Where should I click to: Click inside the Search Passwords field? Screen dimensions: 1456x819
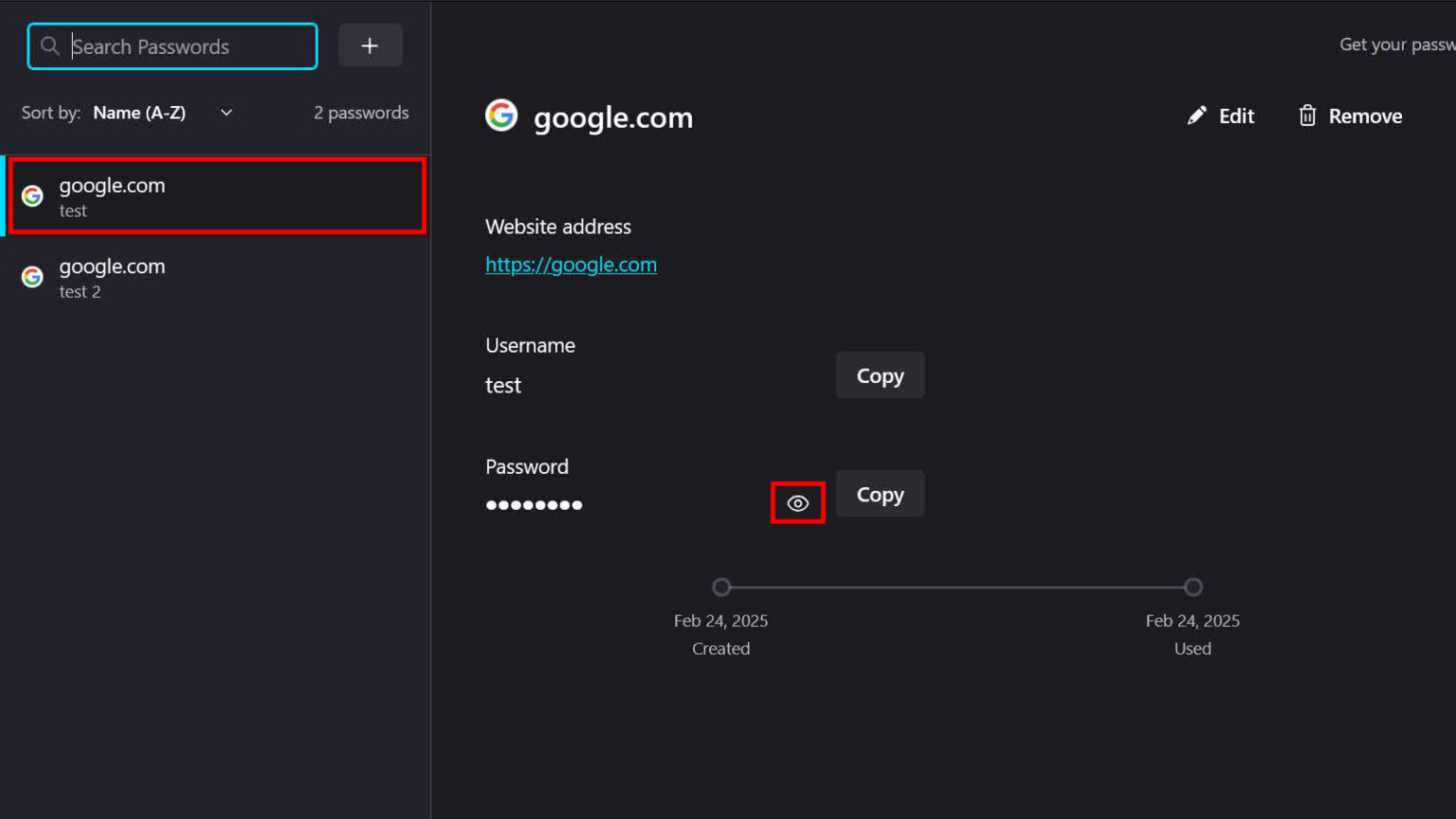tap(171, 45)
